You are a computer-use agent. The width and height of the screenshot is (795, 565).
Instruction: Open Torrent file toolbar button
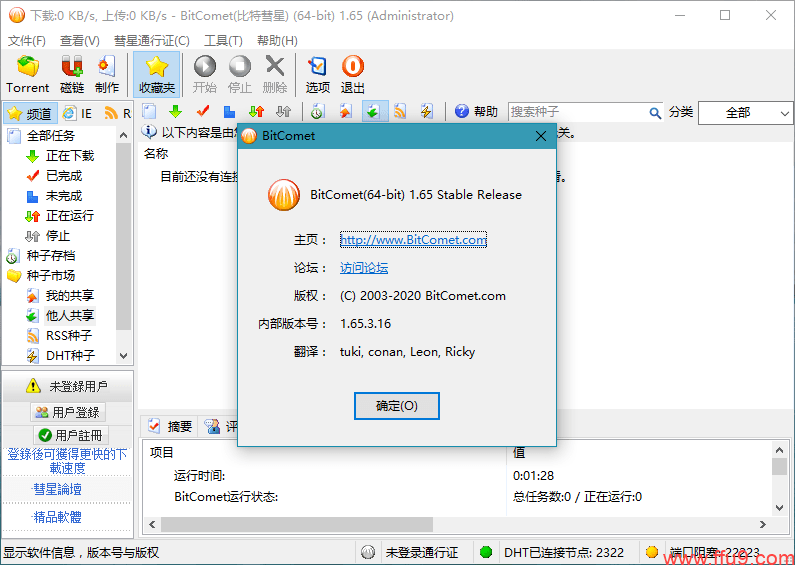(28, 74)
